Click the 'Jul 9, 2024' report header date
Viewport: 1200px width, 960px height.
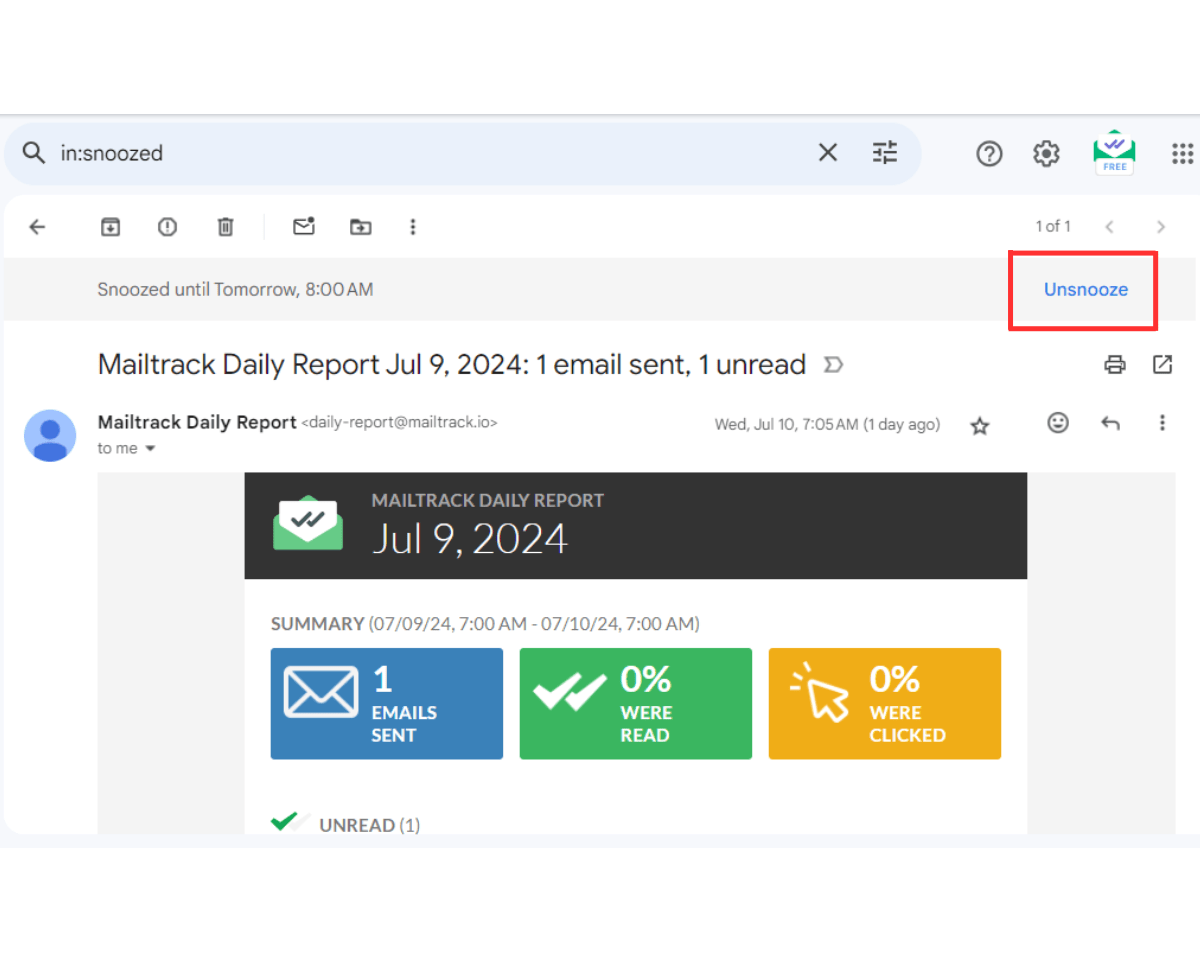470,540
